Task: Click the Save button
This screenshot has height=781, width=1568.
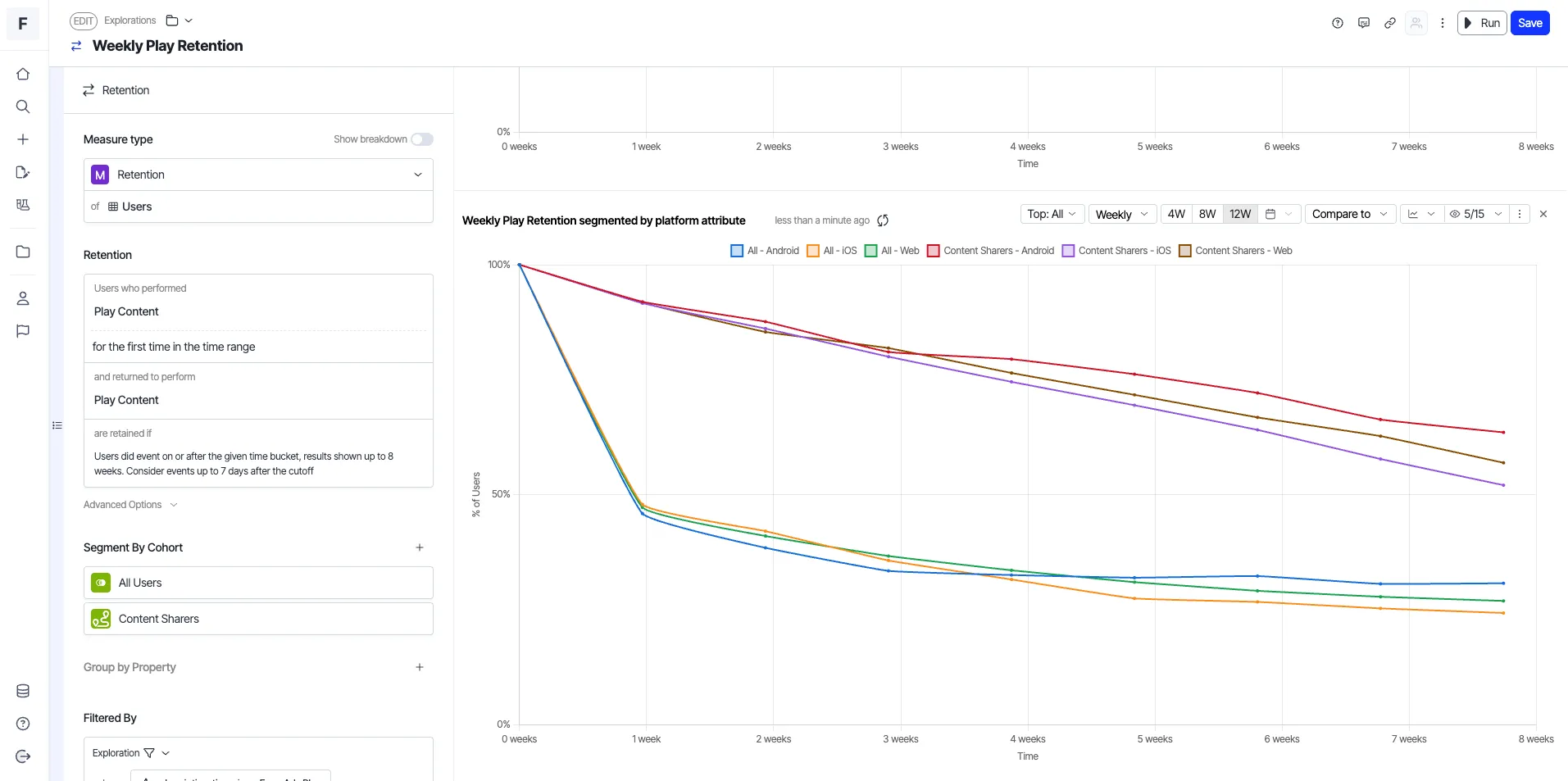Action: click(1529, 23)
